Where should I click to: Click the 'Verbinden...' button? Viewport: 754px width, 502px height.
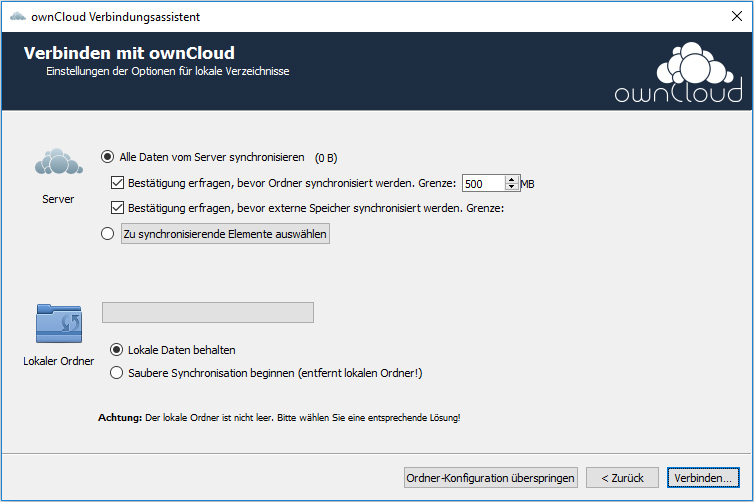pos(703,478)
